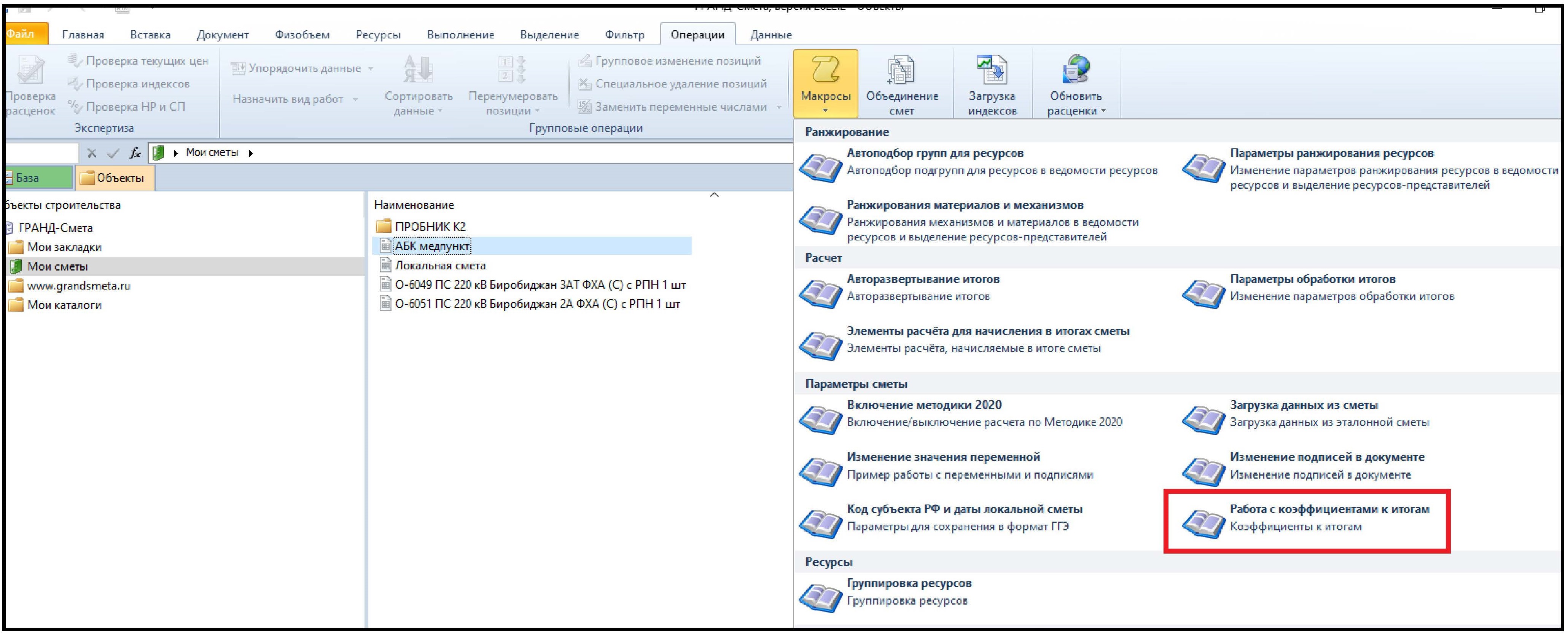The height and width of the screenshot is (635, 1568).
Task: Select the Мои каталоги tree folder
Action: click(64, 305)
